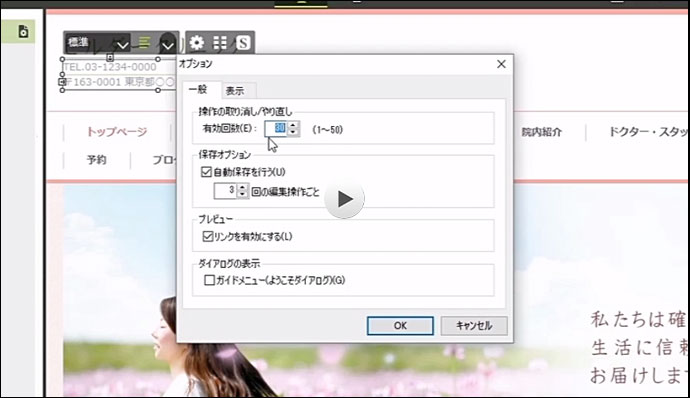Viewport: 690px width, 398px height.
Task: Click ドクター・スタッフ navigation link
Action: pos(649,132)
